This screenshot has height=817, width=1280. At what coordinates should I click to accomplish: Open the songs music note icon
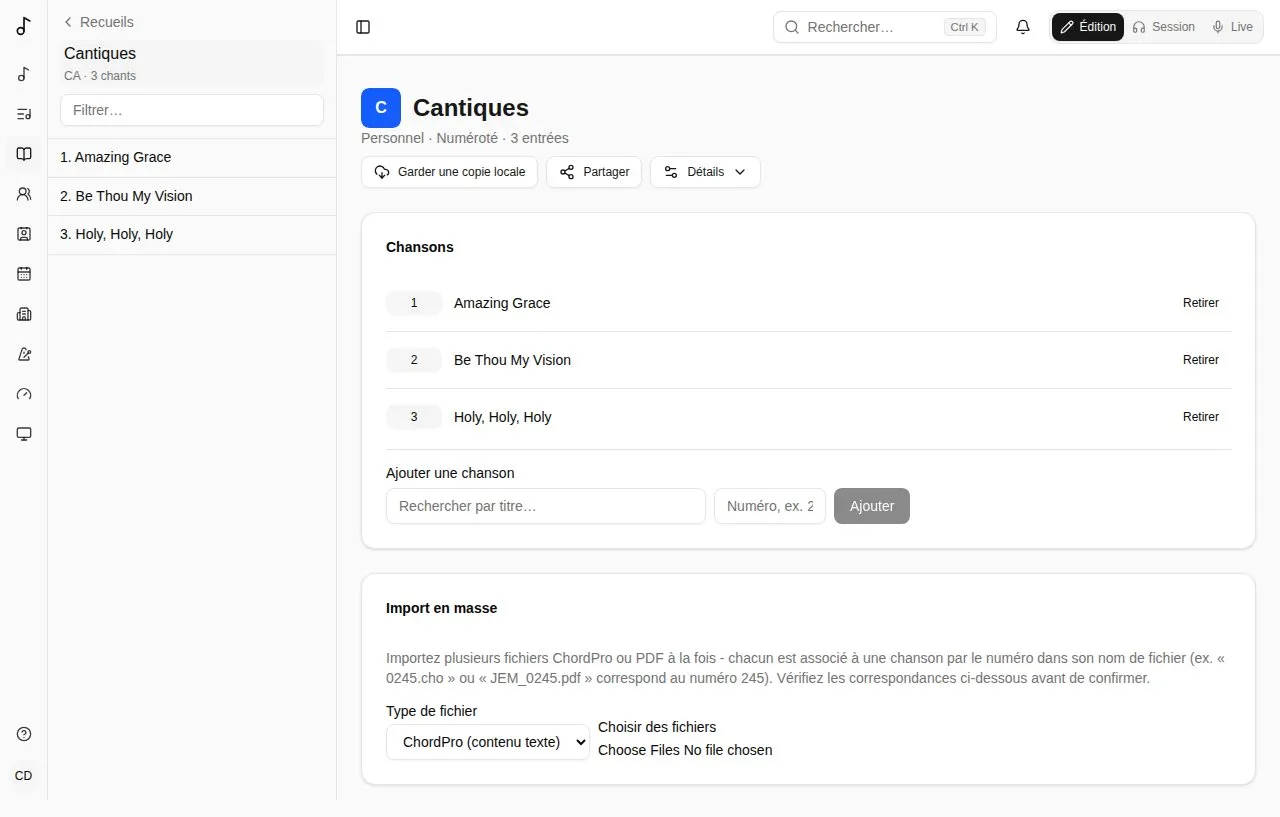pyautogui.click(x=24, y=74)
